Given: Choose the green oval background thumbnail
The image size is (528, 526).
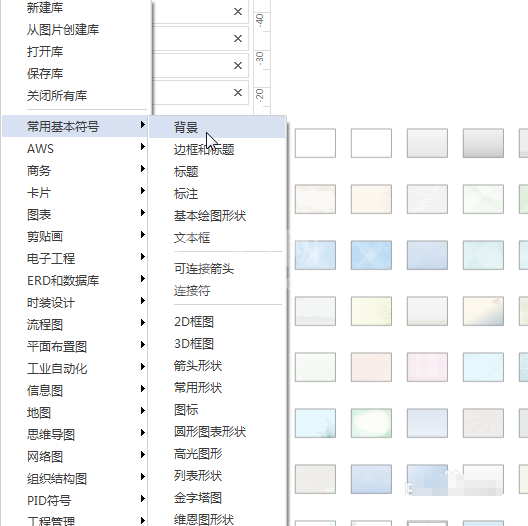Looking at the screenshot, I should pos(371,423).
